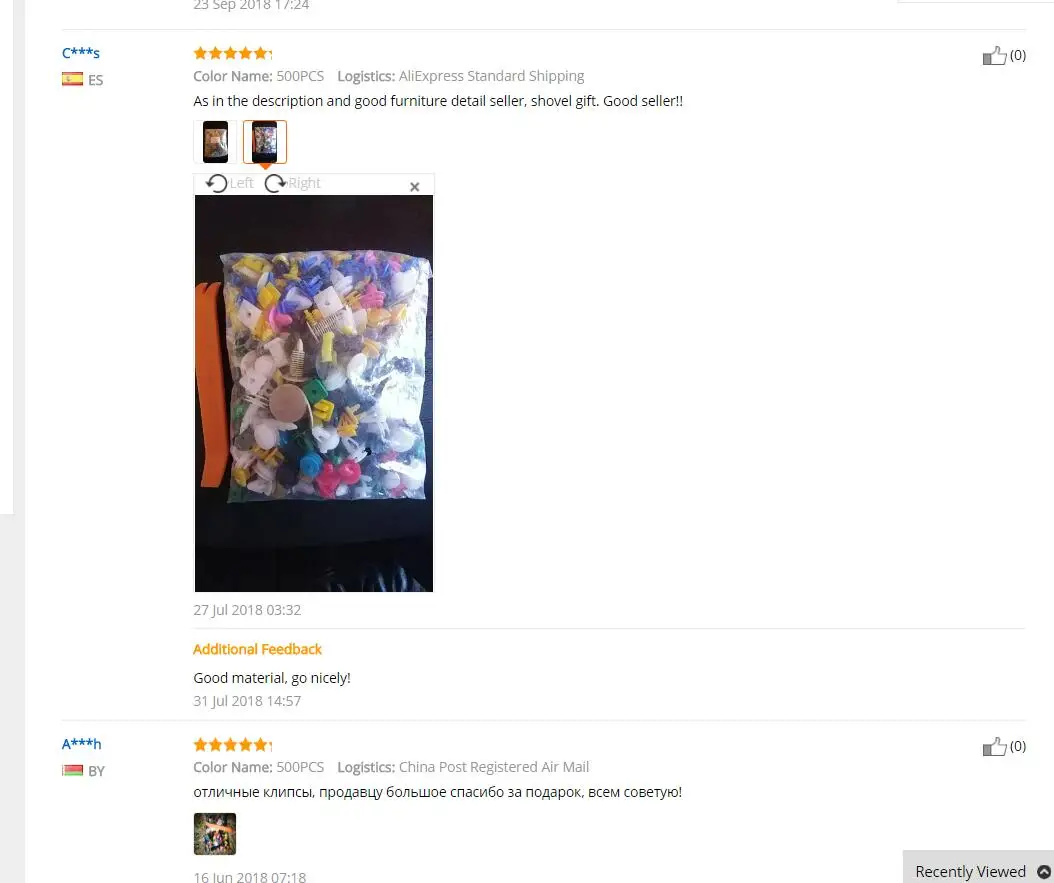Like the review by A***h
This screenshot has height=883, width=1054.
click(x=994, y=747)
